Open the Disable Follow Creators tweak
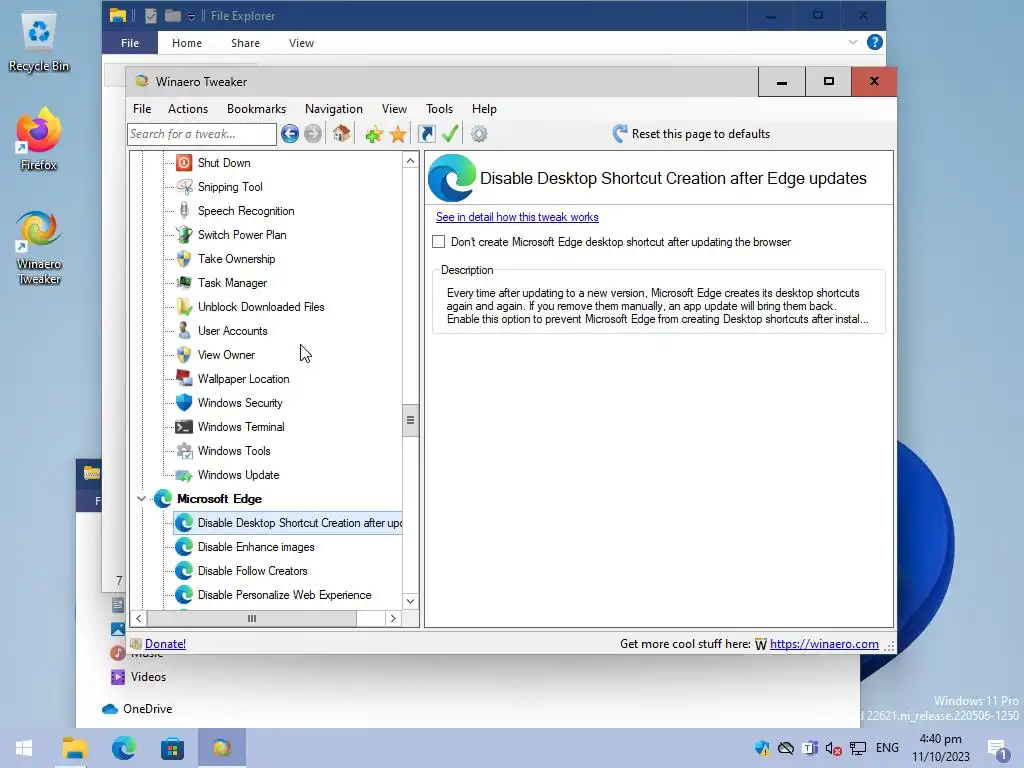Viewport: 1024px width, 768px height. point(253,571)
